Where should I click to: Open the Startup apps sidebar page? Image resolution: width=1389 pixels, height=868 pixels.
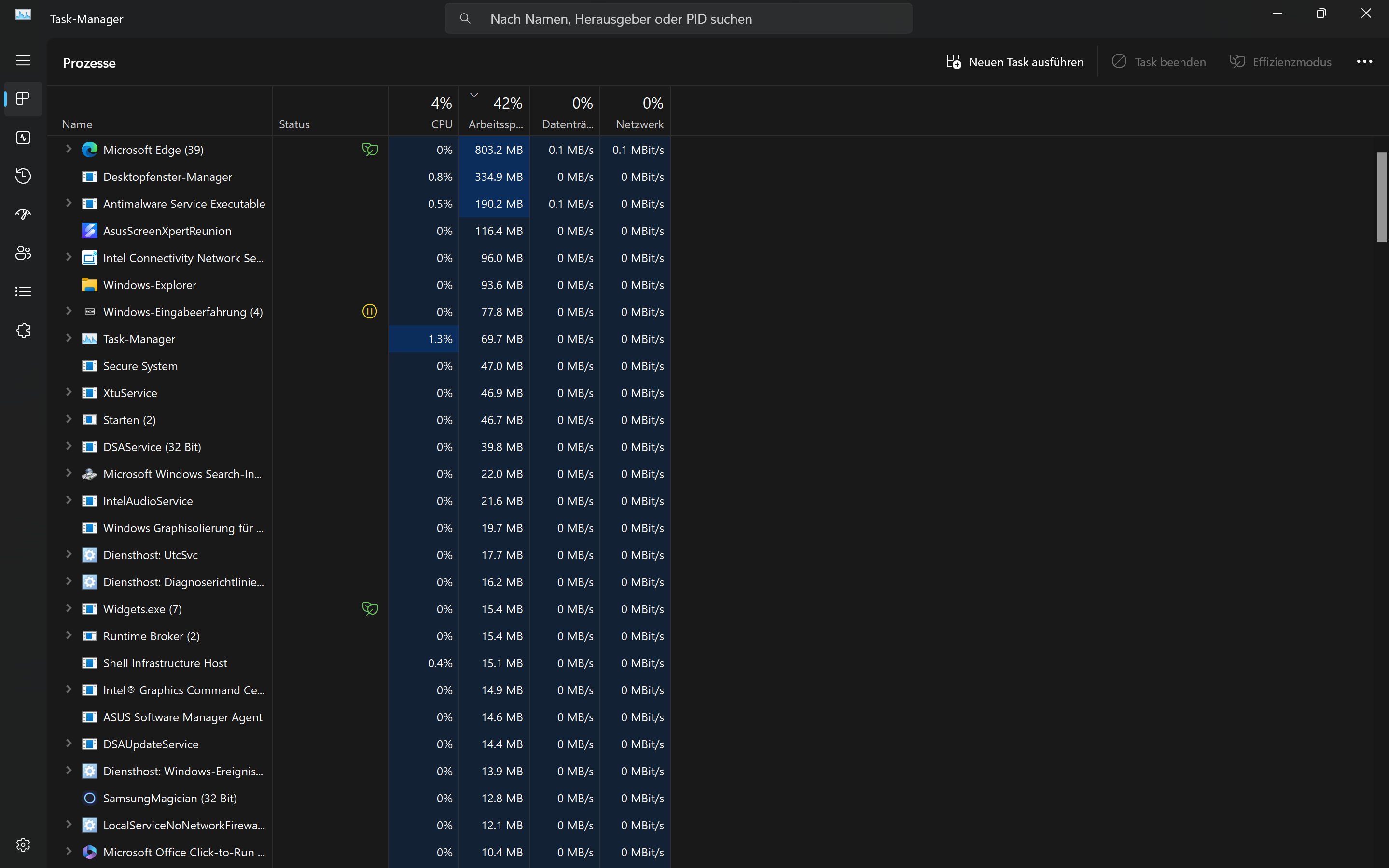tap(23, 214)
